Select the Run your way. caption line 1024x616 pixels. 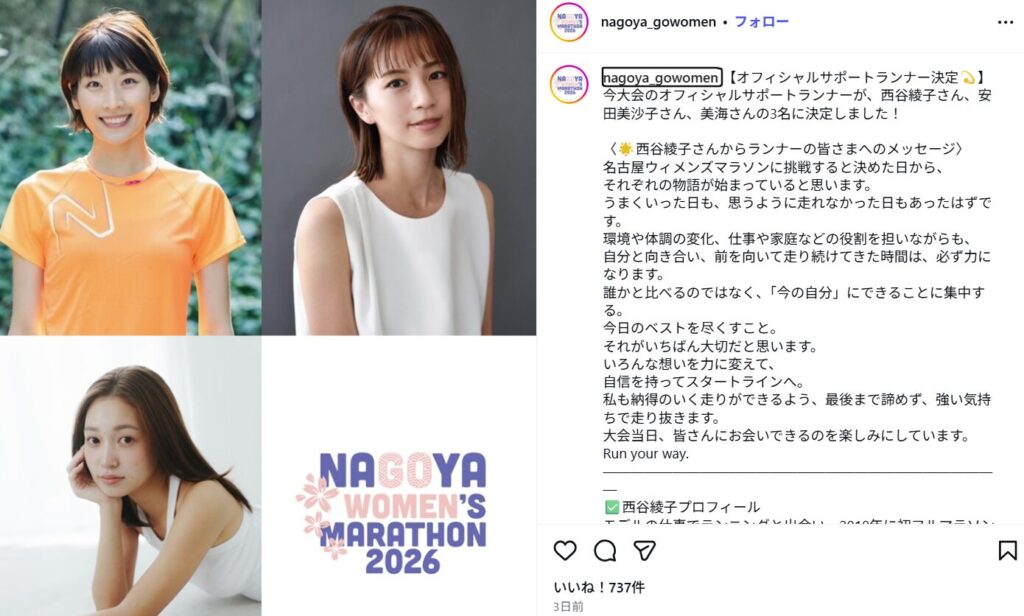[646, 453]
